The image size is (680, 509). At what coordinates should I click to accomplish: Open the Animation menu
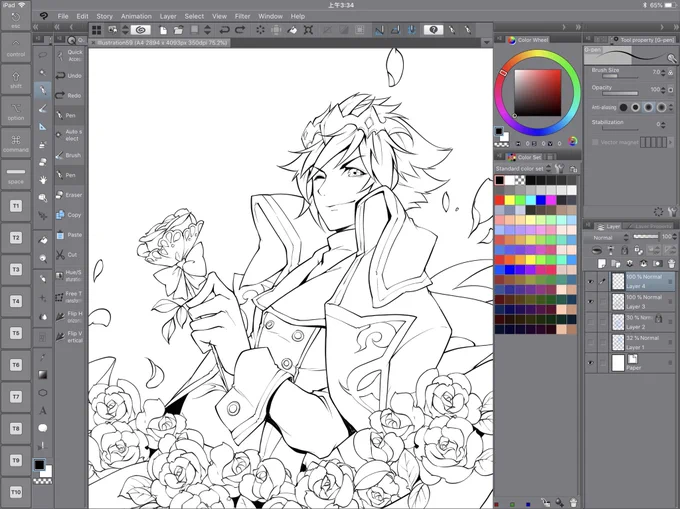136,16
